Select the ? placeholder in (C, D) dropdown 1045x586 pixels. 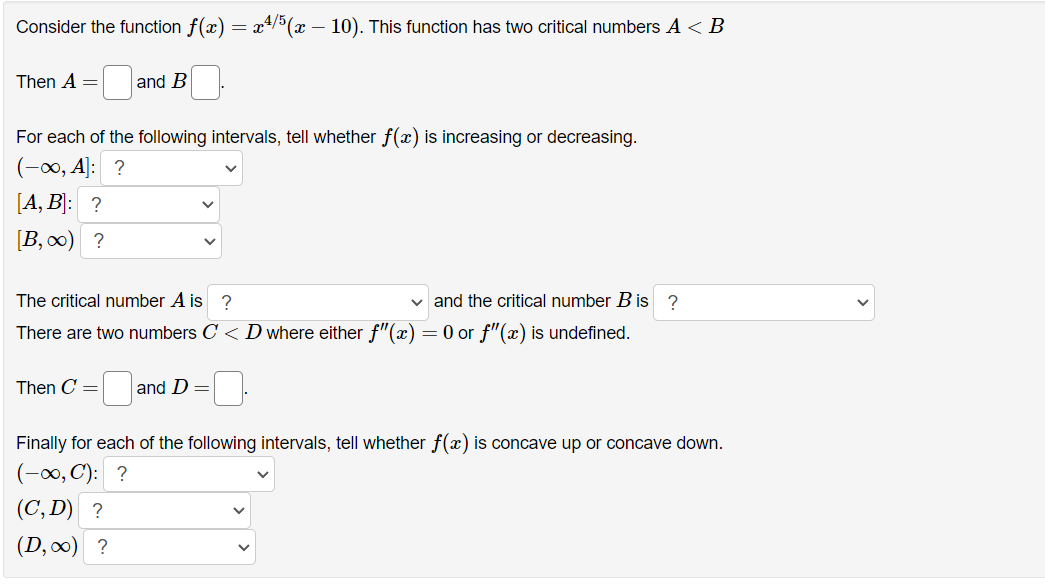tap(97, 509)
